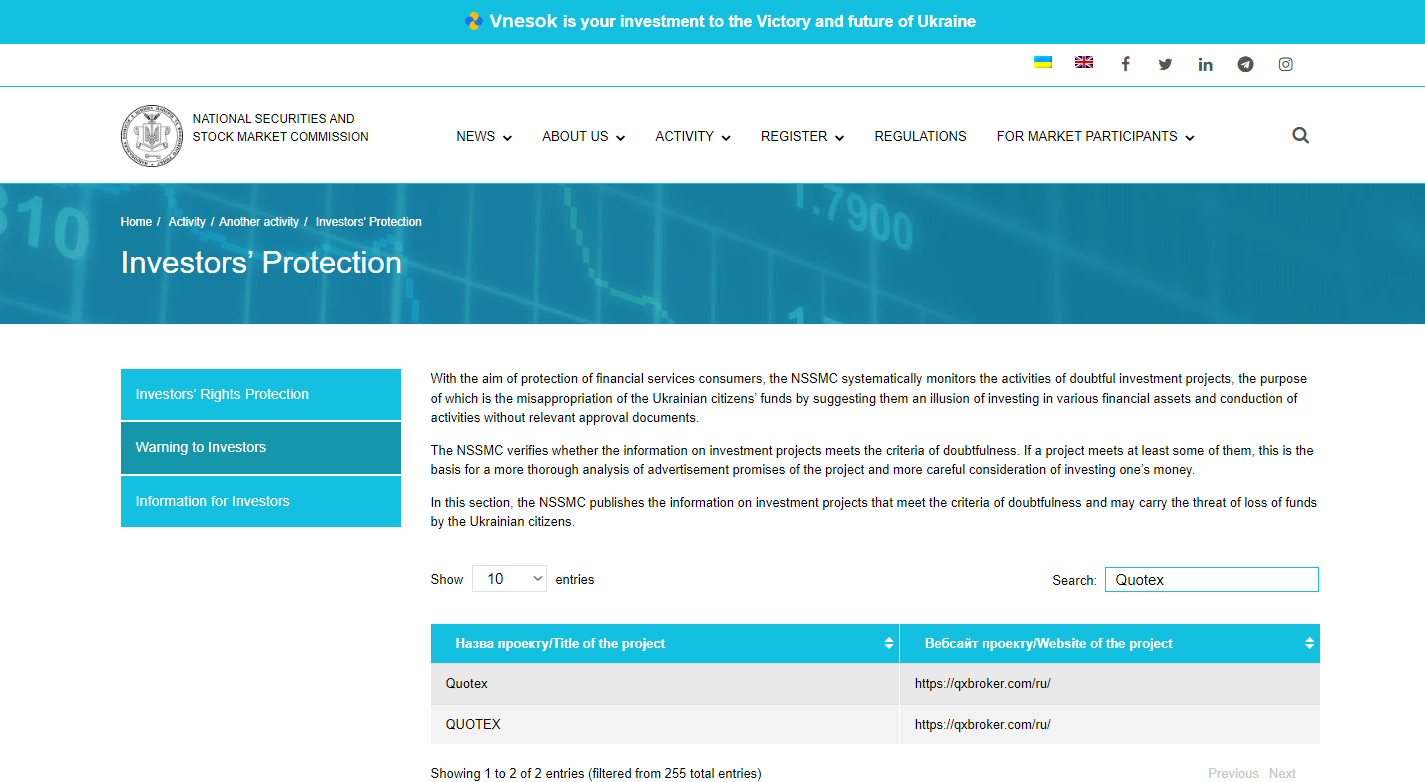The height and width of the screenshot is (782, 1425).
Task: Open the Twitter profile icon
Action: 1165,64
